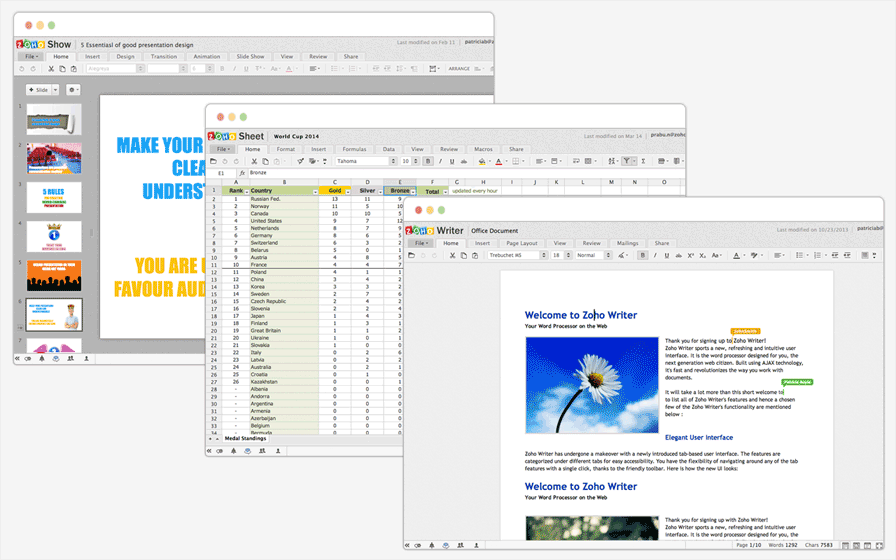Click the fx formula icon in Sheet

(241, 173)
